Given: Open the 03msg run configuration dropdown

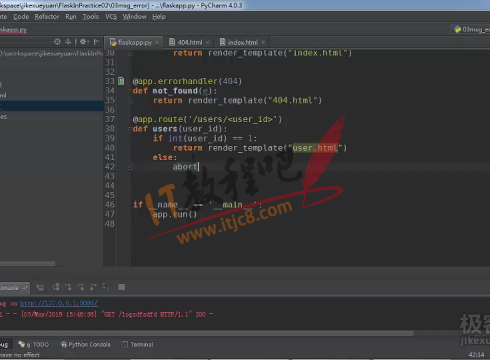Looking at the screenshot, I should click(471, 29).
